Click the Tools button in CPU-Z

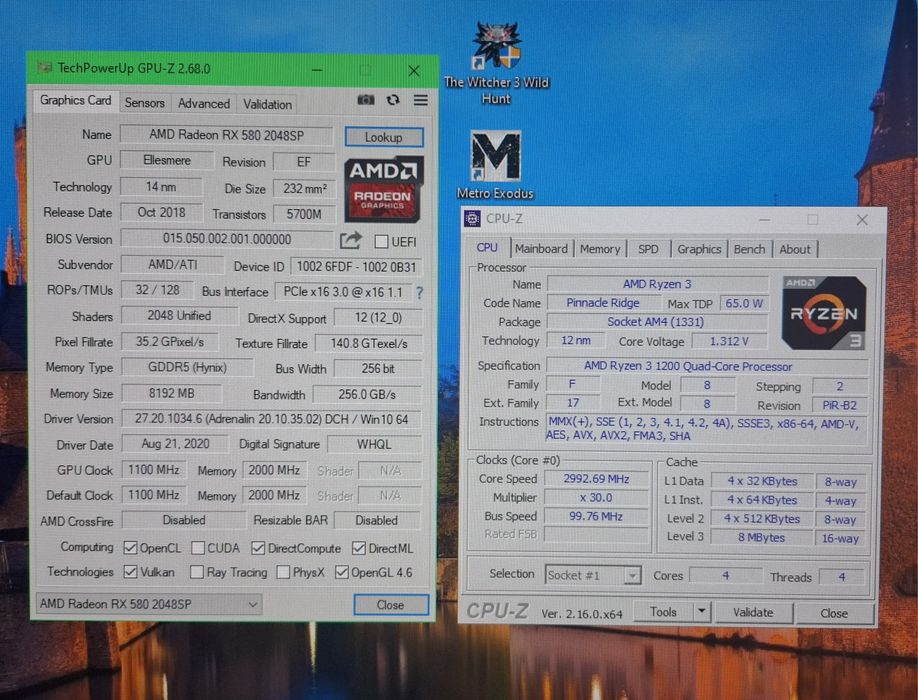coord(663,612)
